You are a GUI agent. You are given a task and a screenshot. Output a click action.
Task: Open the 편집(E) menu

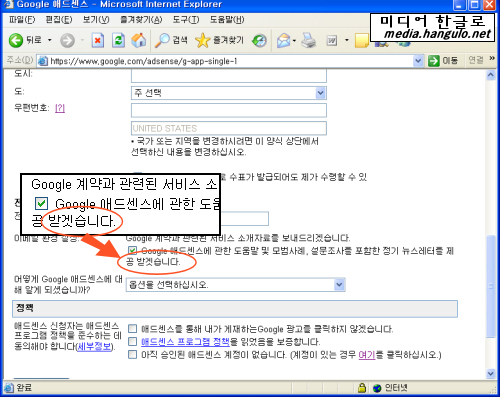point(59,20)
